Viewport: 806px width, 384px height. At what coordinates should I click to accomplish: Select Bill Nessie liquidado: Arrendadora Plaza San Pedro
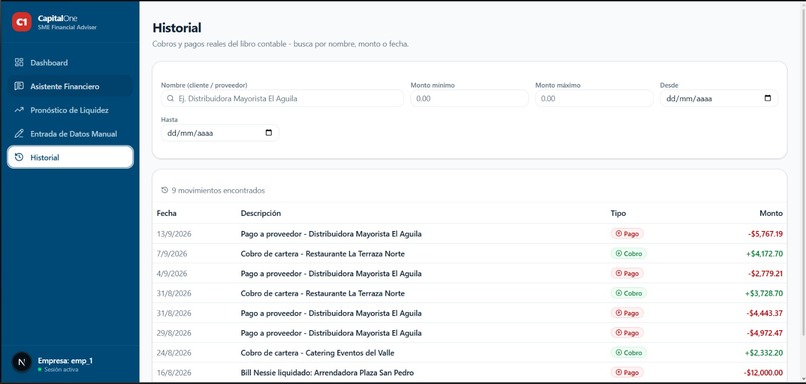point(327,373)
